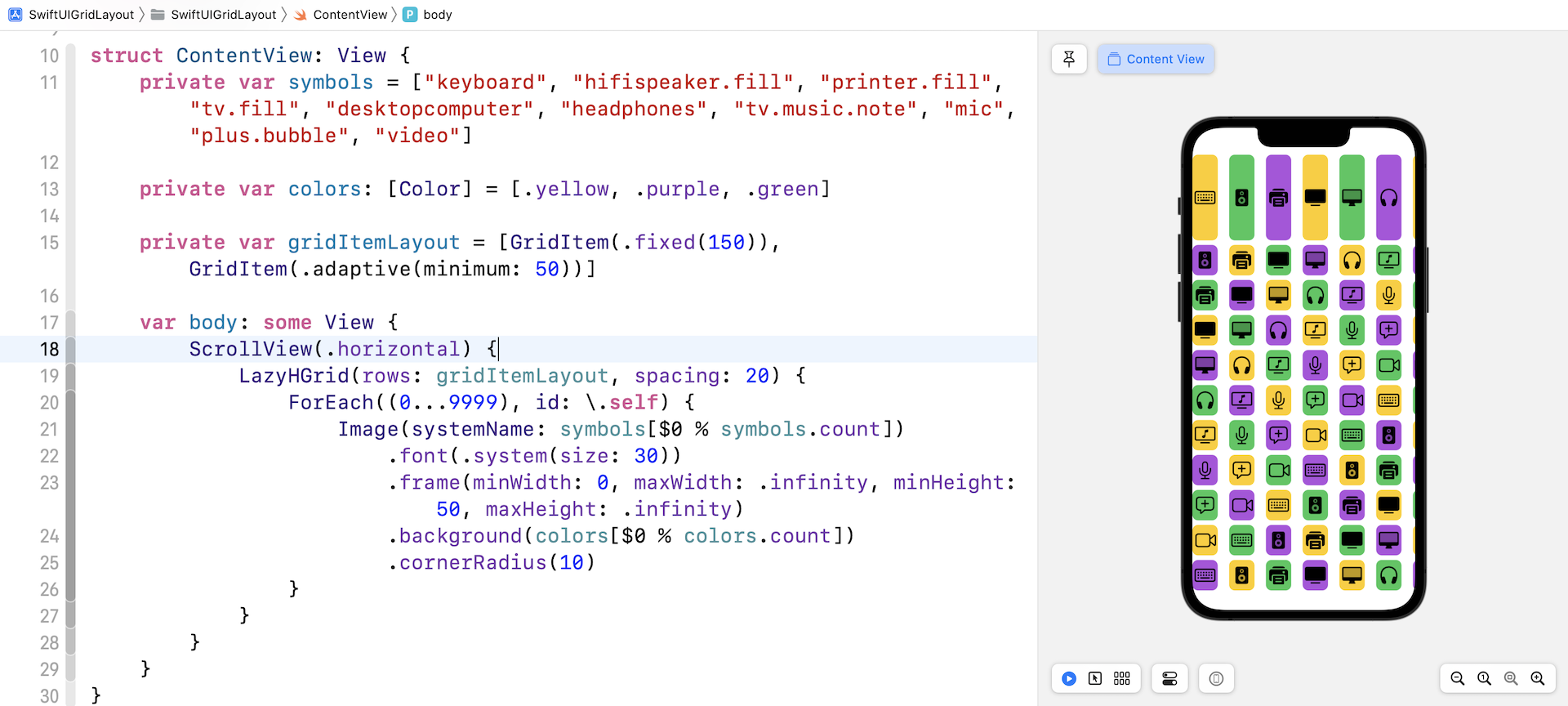1568x706 pixels.
Task: Switch preview to selectable mode
Action: pyautogui.click(x=1095, y=678)
